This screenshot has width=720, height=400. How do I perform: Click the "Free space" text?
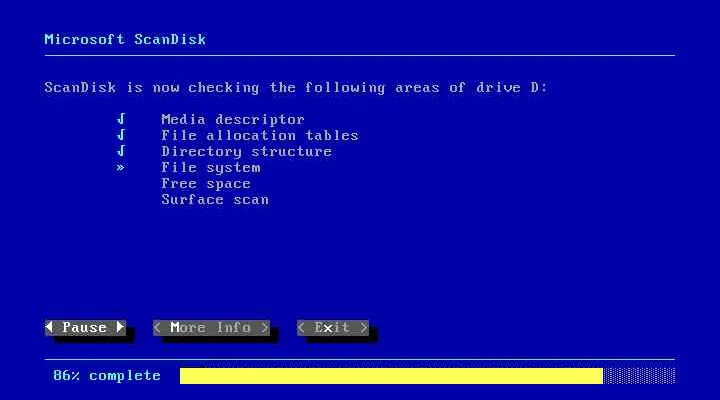[206, 184]
